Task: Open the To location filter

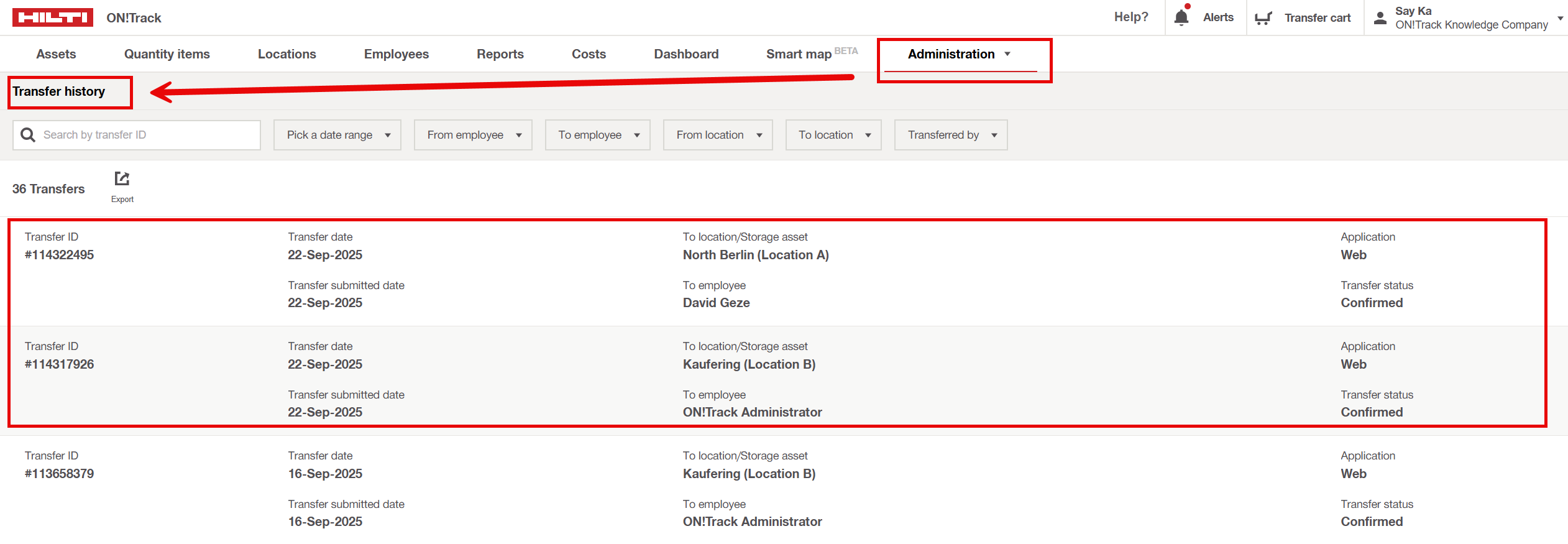Action: click(x=833, y=135)
